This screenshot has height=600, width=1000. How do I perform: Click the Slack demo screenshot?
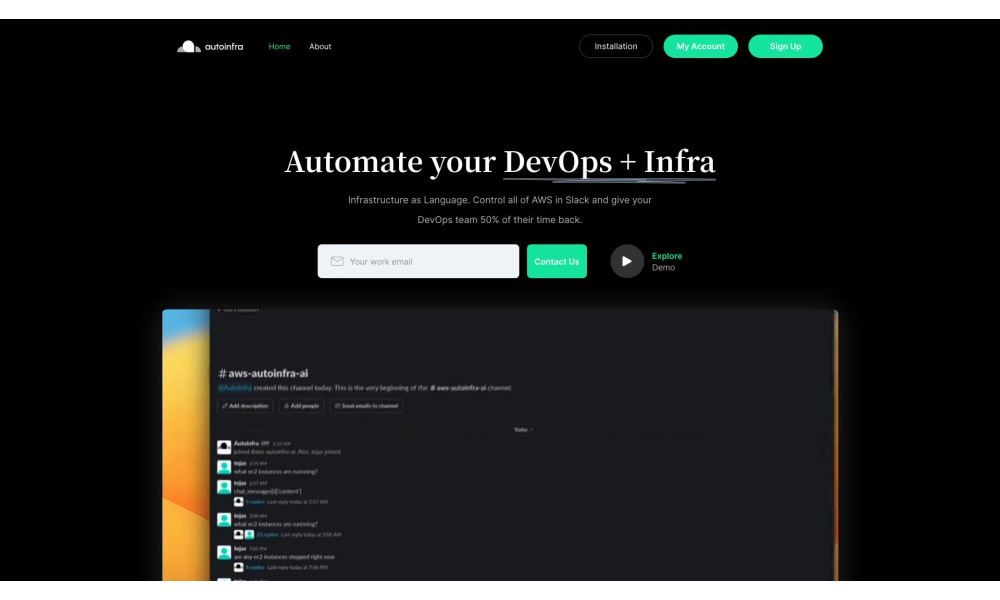click(500, 445)
